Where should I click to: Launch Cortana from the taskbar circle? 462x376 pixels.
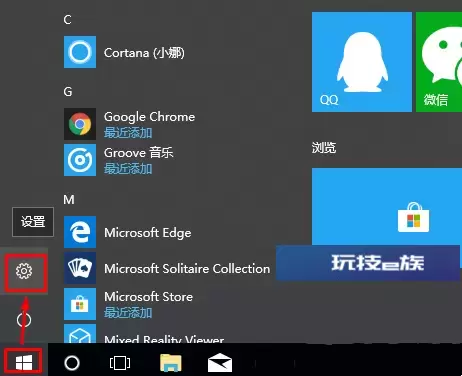pyautogui.click(x=72, y=363)
